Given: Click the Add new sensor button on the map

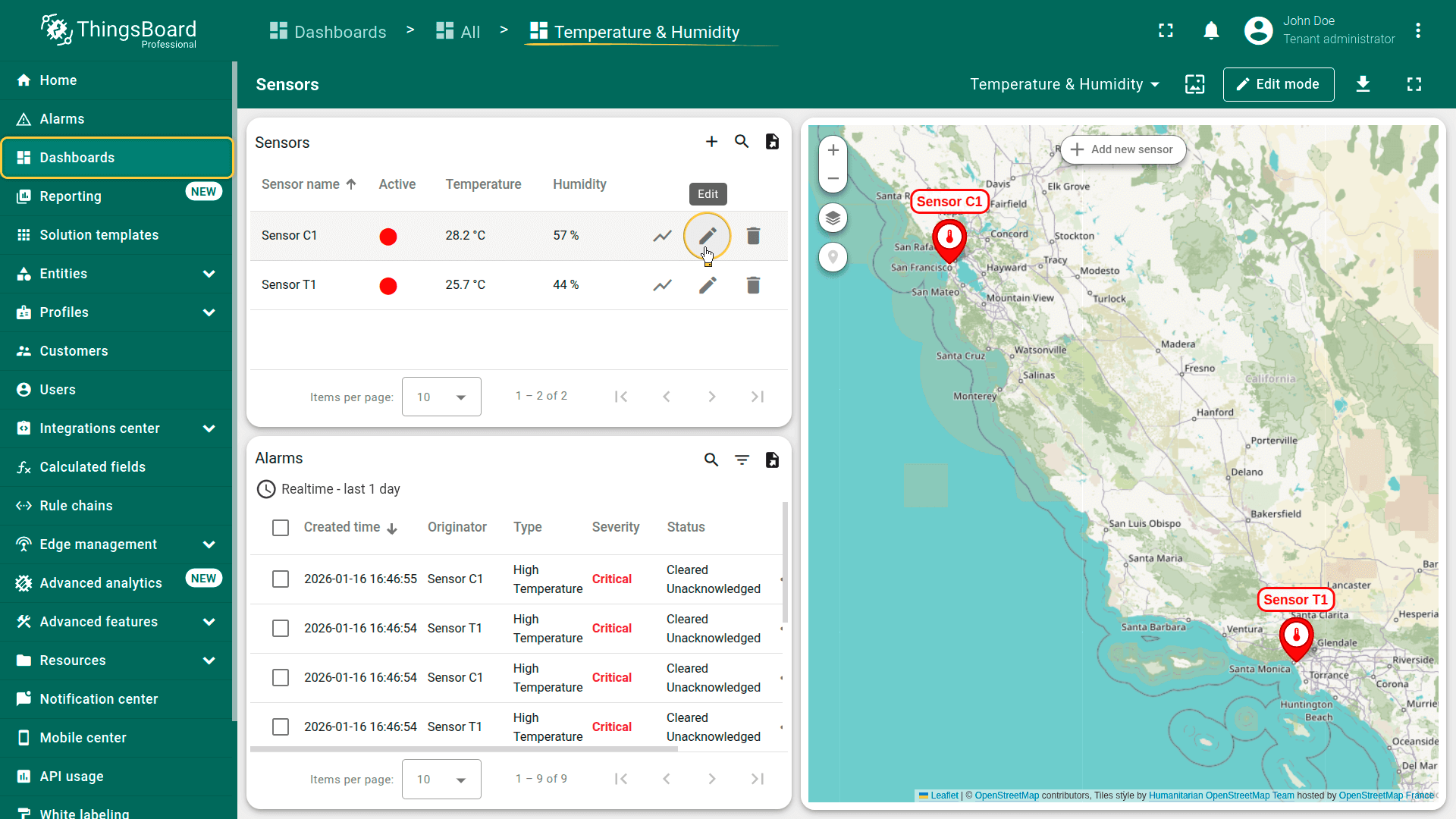Looking at the screenshot, I should click(x=1122, y=149).
